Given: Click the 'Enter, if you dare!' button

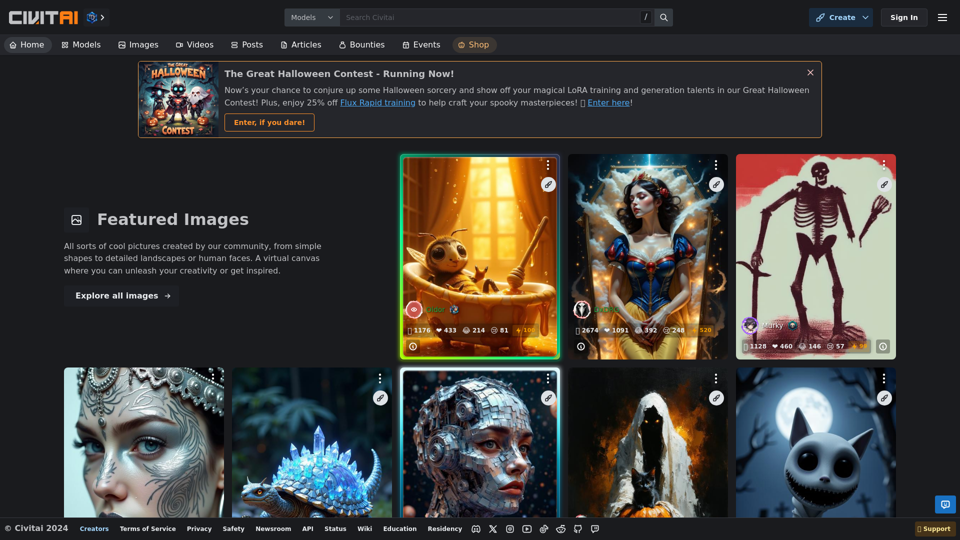Looking at the screenshot, I should (269, 122).
